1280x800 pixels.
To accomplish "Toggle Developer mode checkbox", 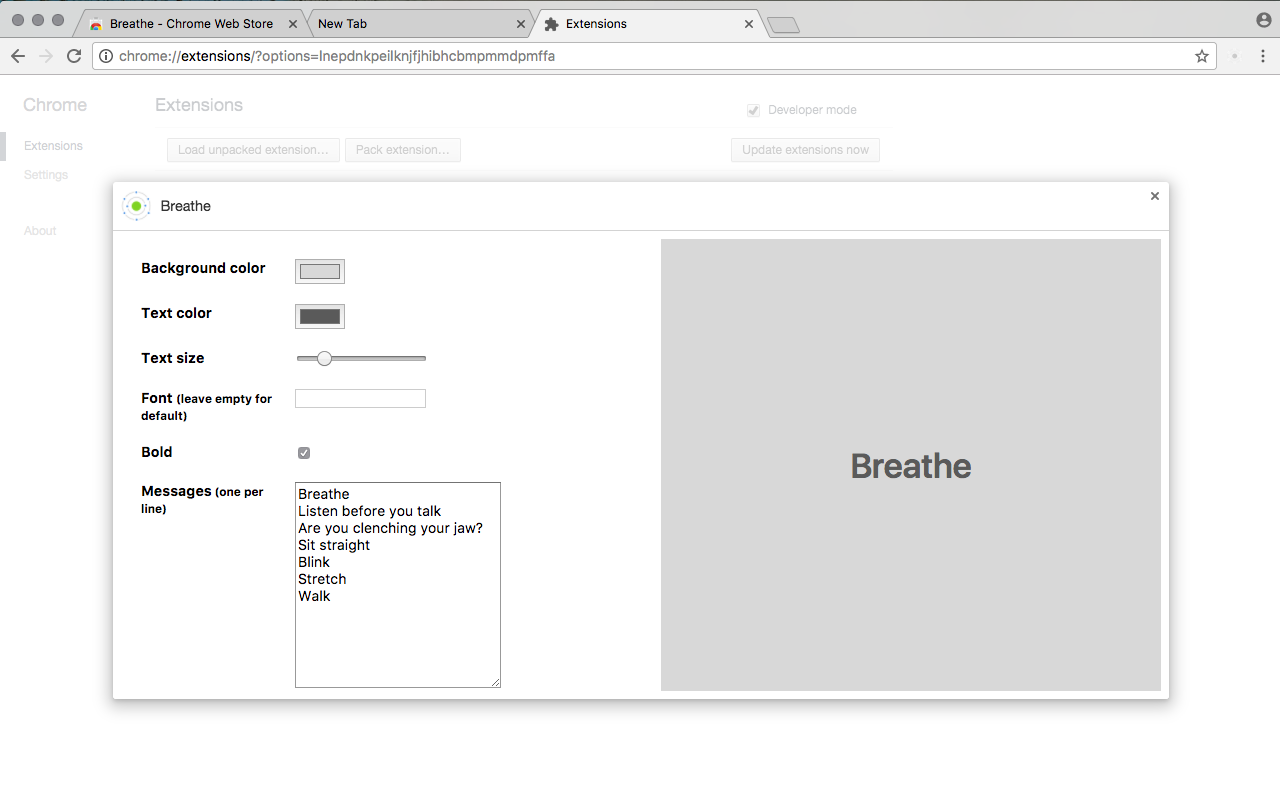I will click(x=754, y=110).
